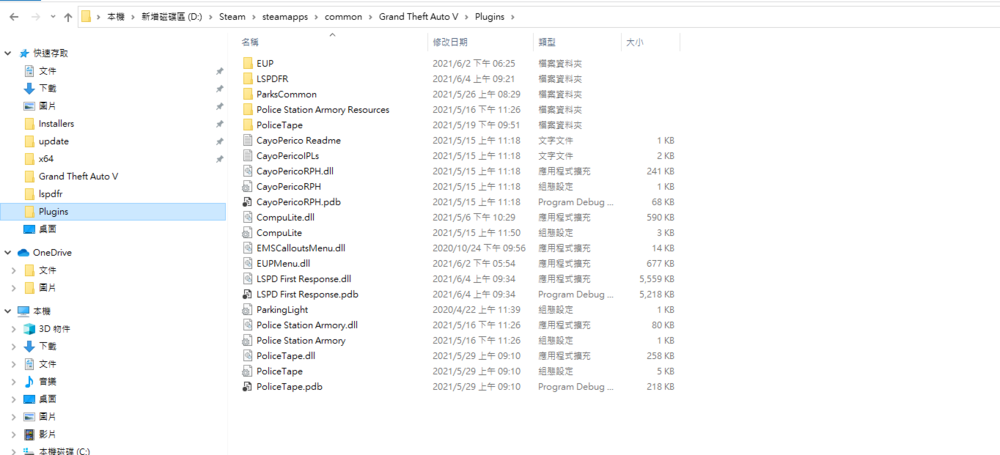Click the 3D 物件 icon in sidebar
This screenshot has height=455, width=1000.
point(29,329)
